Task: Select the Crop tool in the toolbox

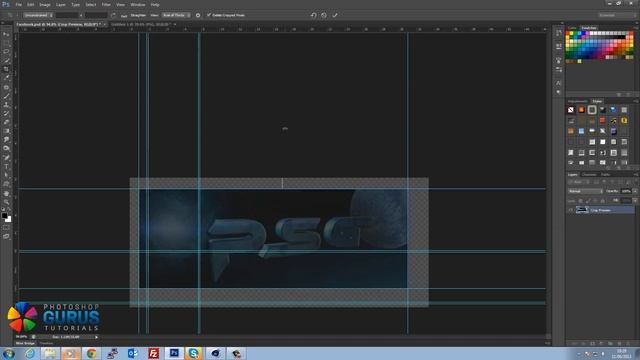Action: coord(6,69)
